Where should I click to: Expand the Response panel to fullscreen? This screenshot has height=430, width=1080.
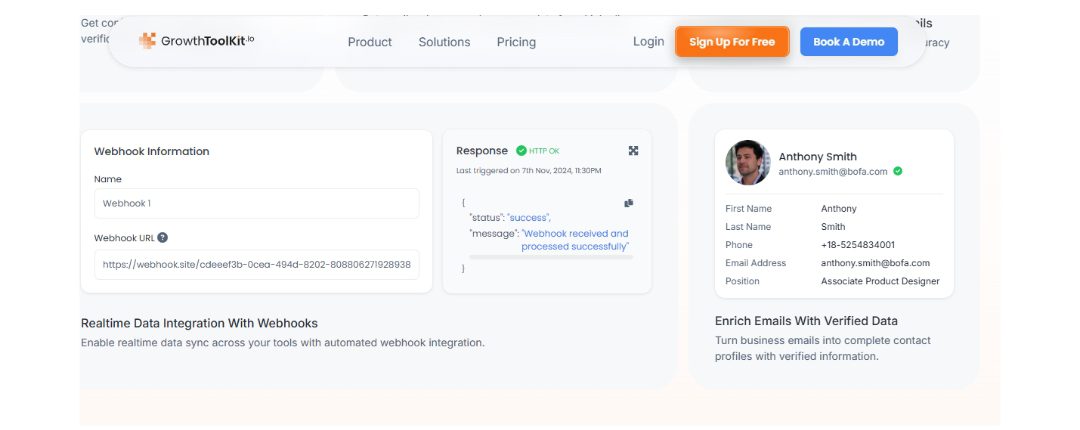(633, 151)
